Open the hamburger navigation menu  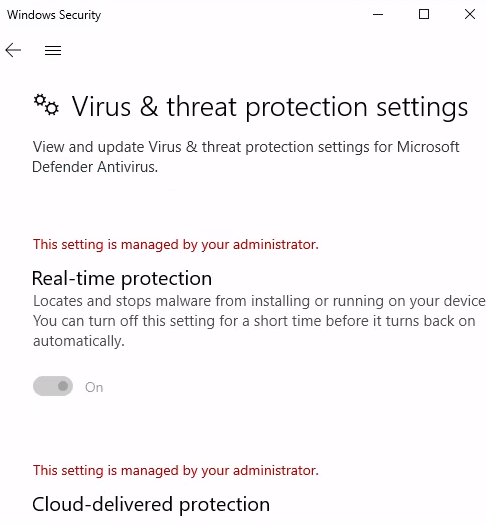tap(53, 50)
